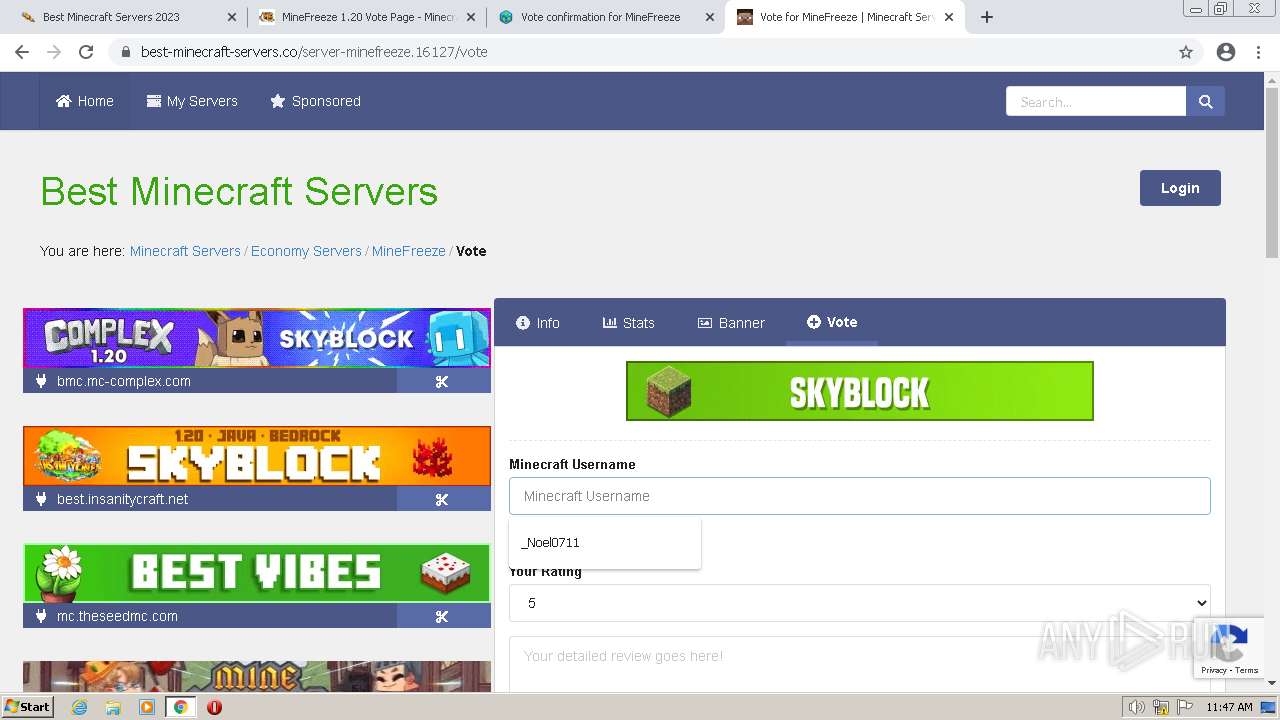Image resolution: width=1280 pixels, height=720 pixels.
Task: Open the Chrome profile avatar menu
Action: coord(1226,52)
